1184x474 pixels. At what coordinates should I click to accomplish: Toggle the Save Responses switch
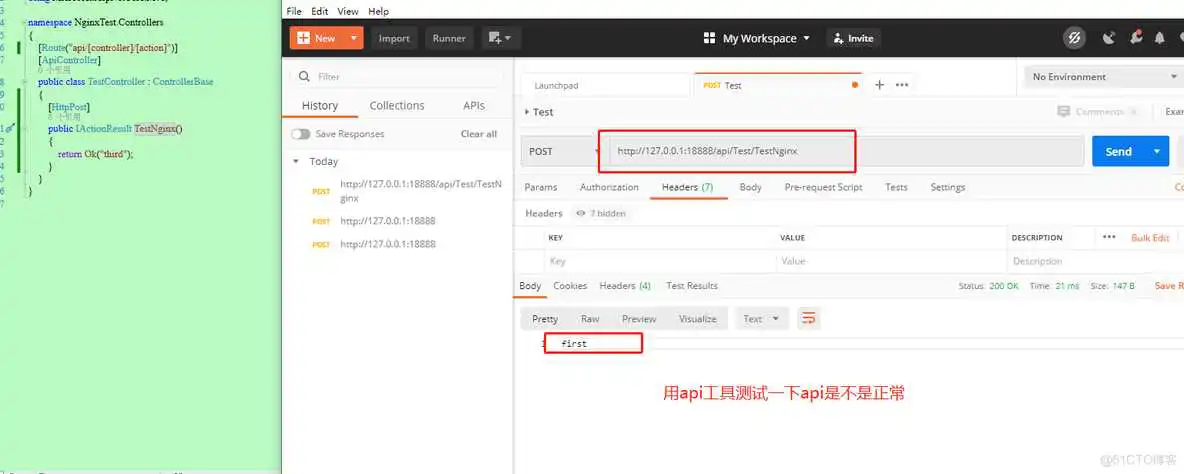(301, 134)
